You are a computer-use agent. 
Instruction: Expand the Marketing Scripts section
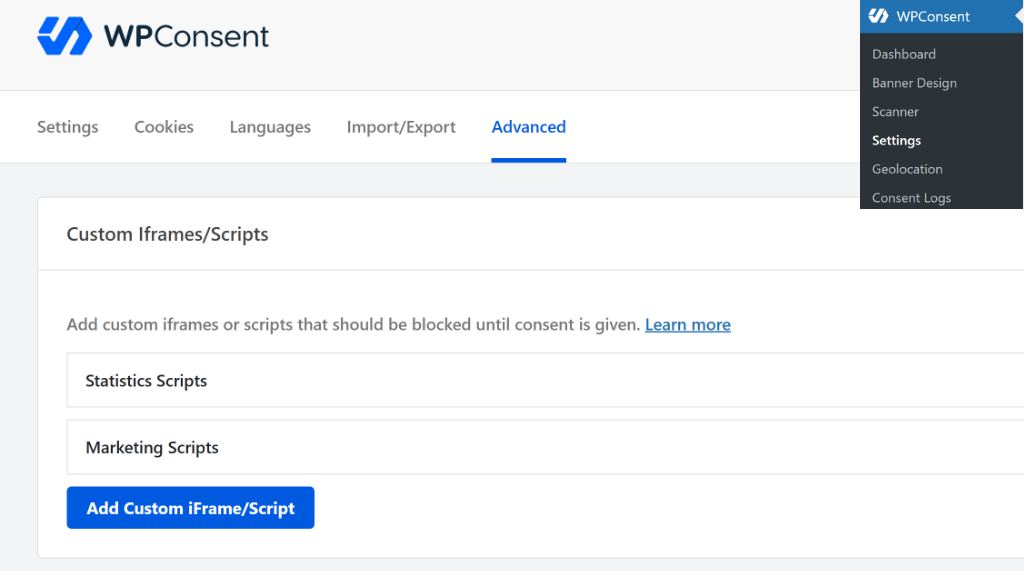tap(545, 447)
